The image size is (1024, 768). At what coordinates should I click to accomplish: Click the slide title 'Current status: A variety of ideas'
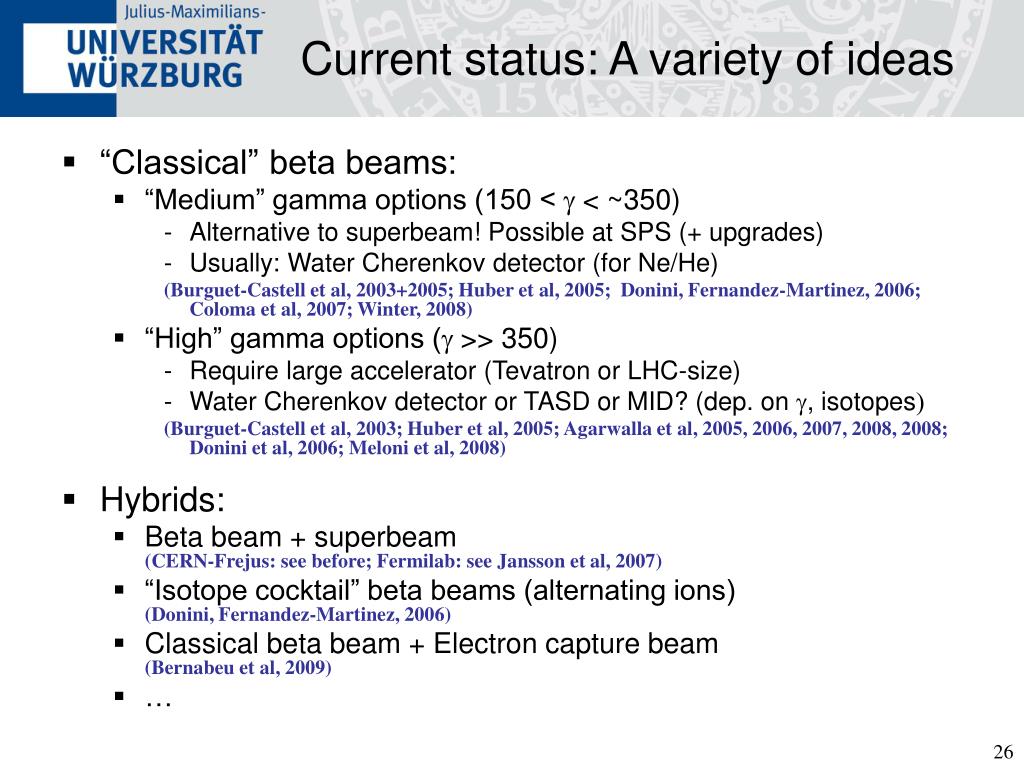pyautogui.click(x=627, y=59)
